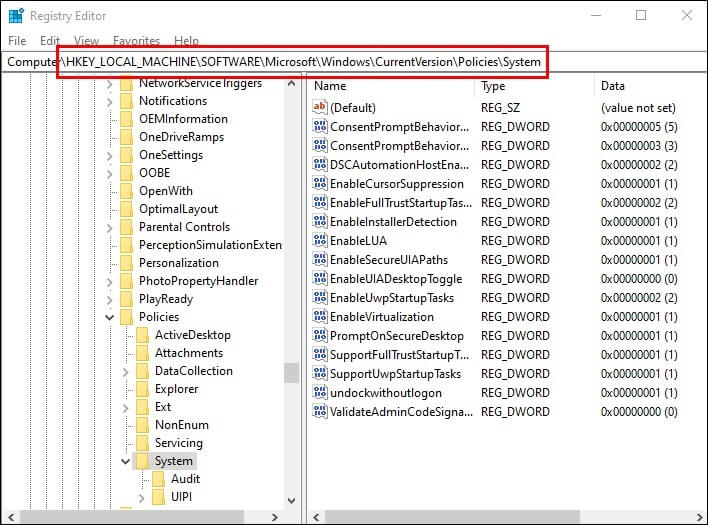Image resolution: width=708 pixels, height=525 pixels.
Task: Select the first ConsentPromptBehavior value with data 5
Action: tap(399, 126)
